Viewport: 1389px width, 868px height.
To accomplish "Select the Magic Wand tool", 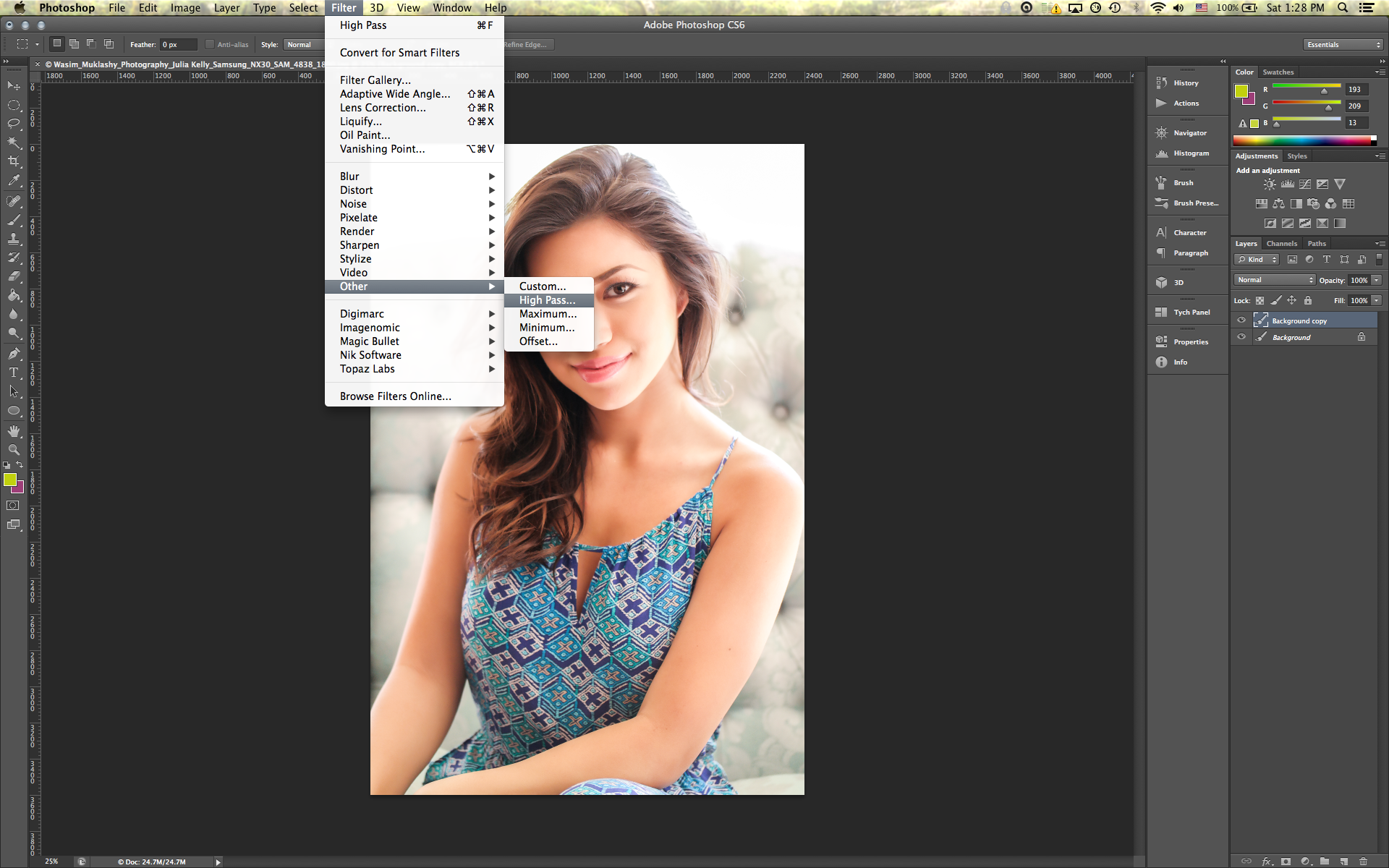I will pos(14,142).
